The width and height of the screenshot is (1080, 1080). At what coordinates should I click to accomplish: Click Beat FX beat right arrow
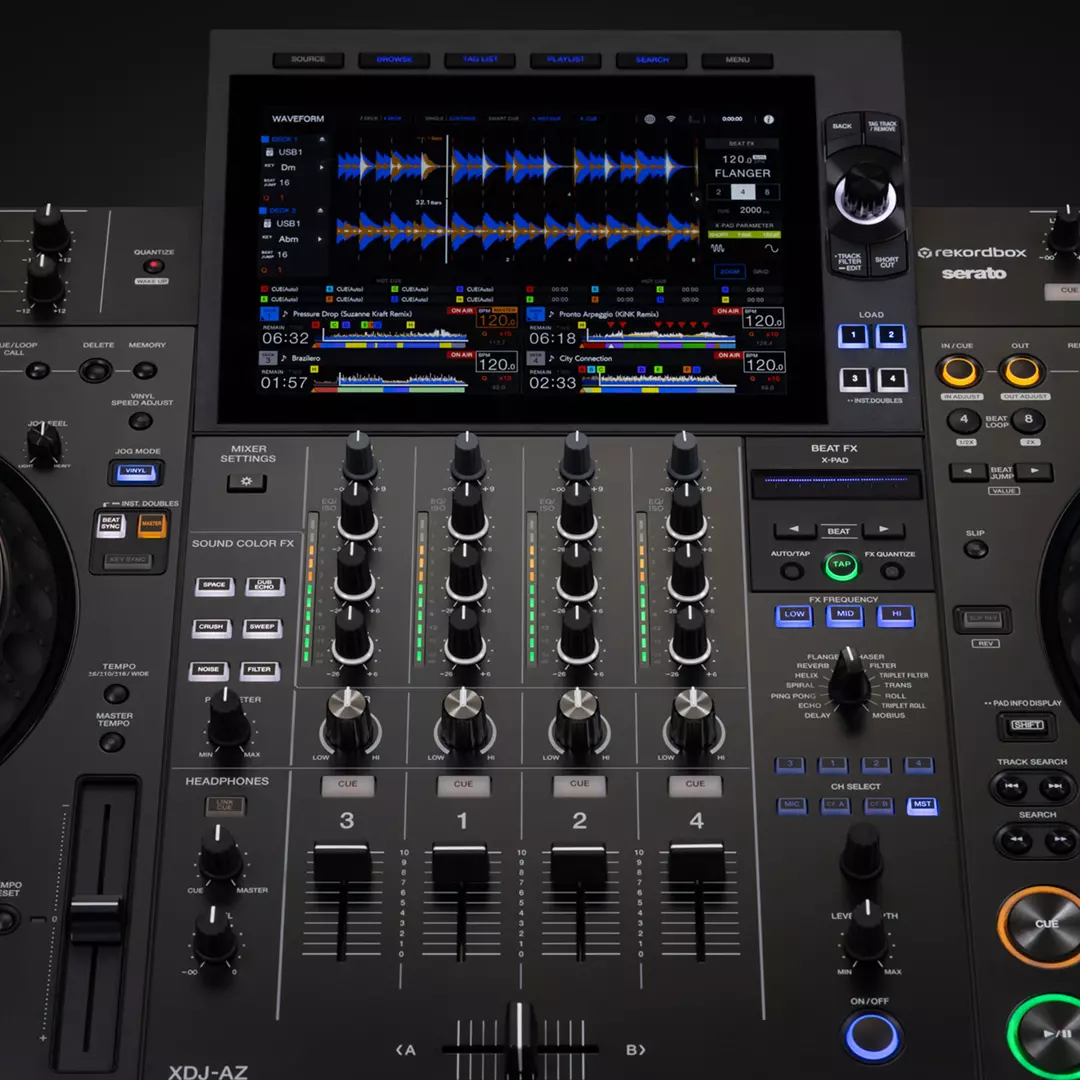click(x=883, y=530)
